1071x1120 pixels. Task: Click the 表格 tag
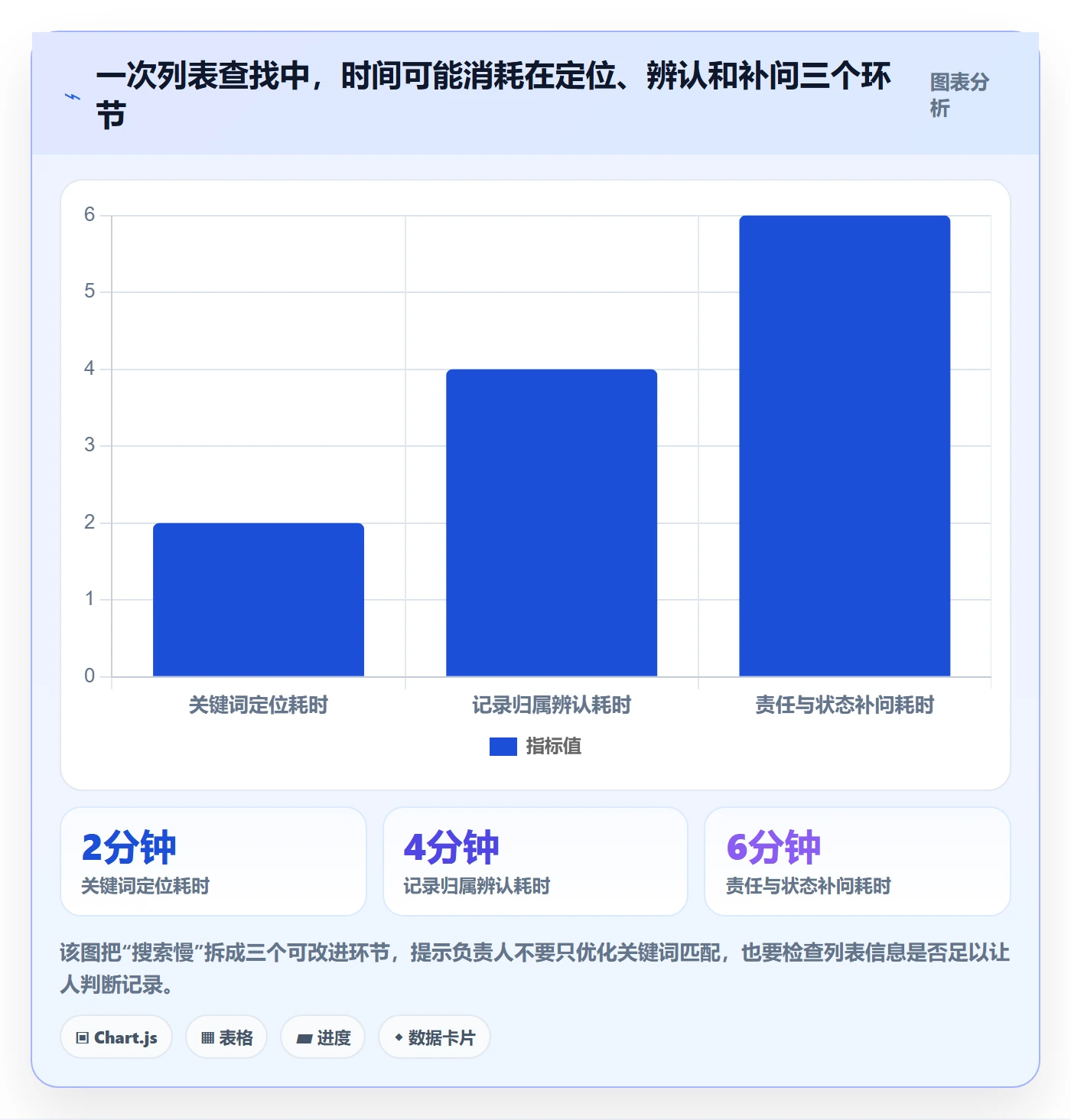226,1037
